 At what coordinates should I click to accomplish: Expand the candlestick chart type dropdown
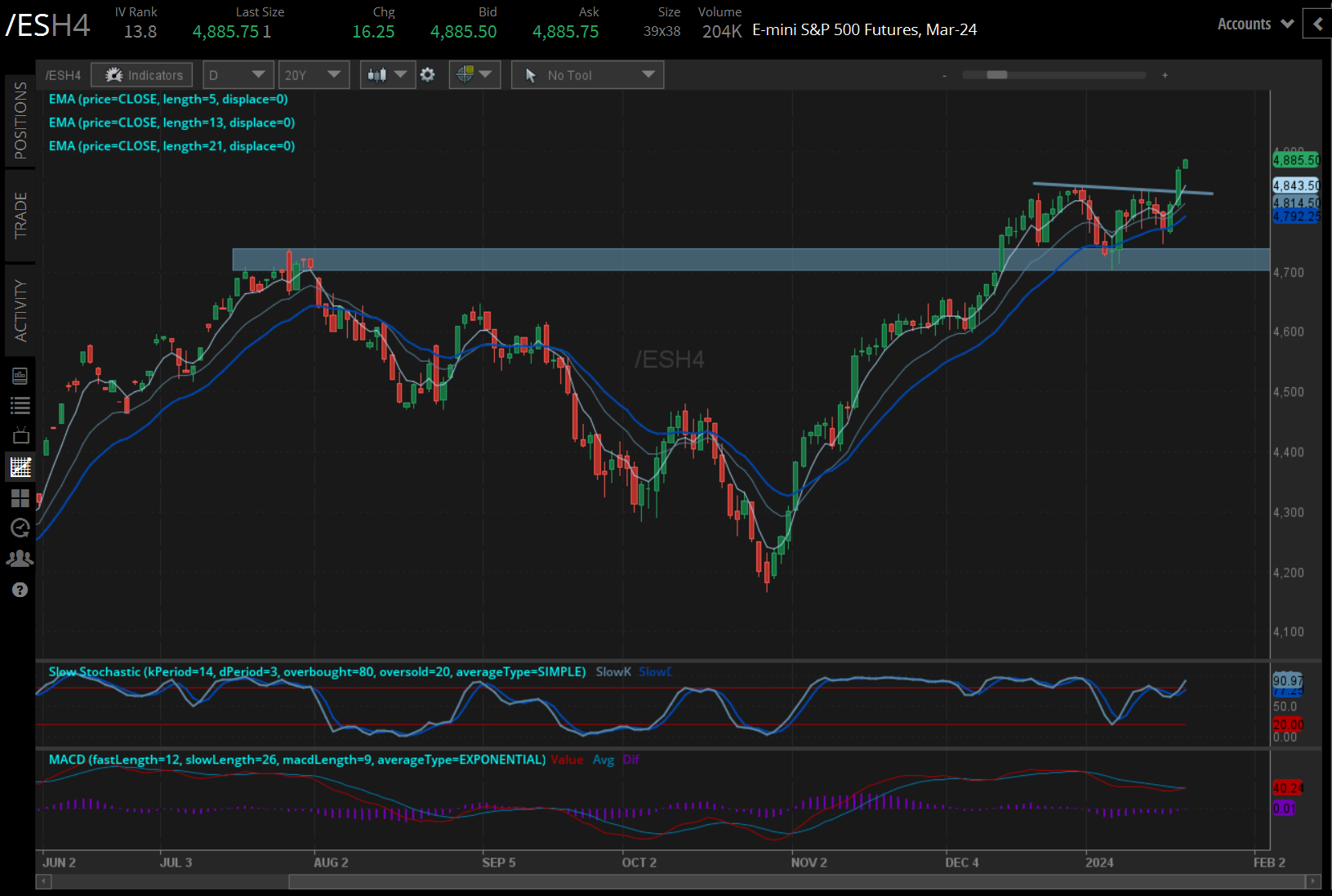(x=387, y=75)
